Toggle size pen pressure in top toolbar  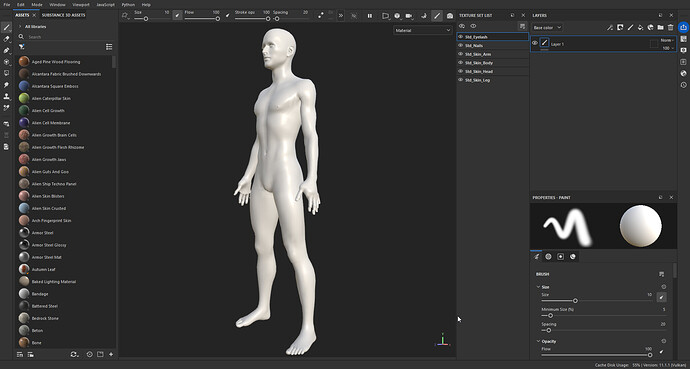(176, 15)
